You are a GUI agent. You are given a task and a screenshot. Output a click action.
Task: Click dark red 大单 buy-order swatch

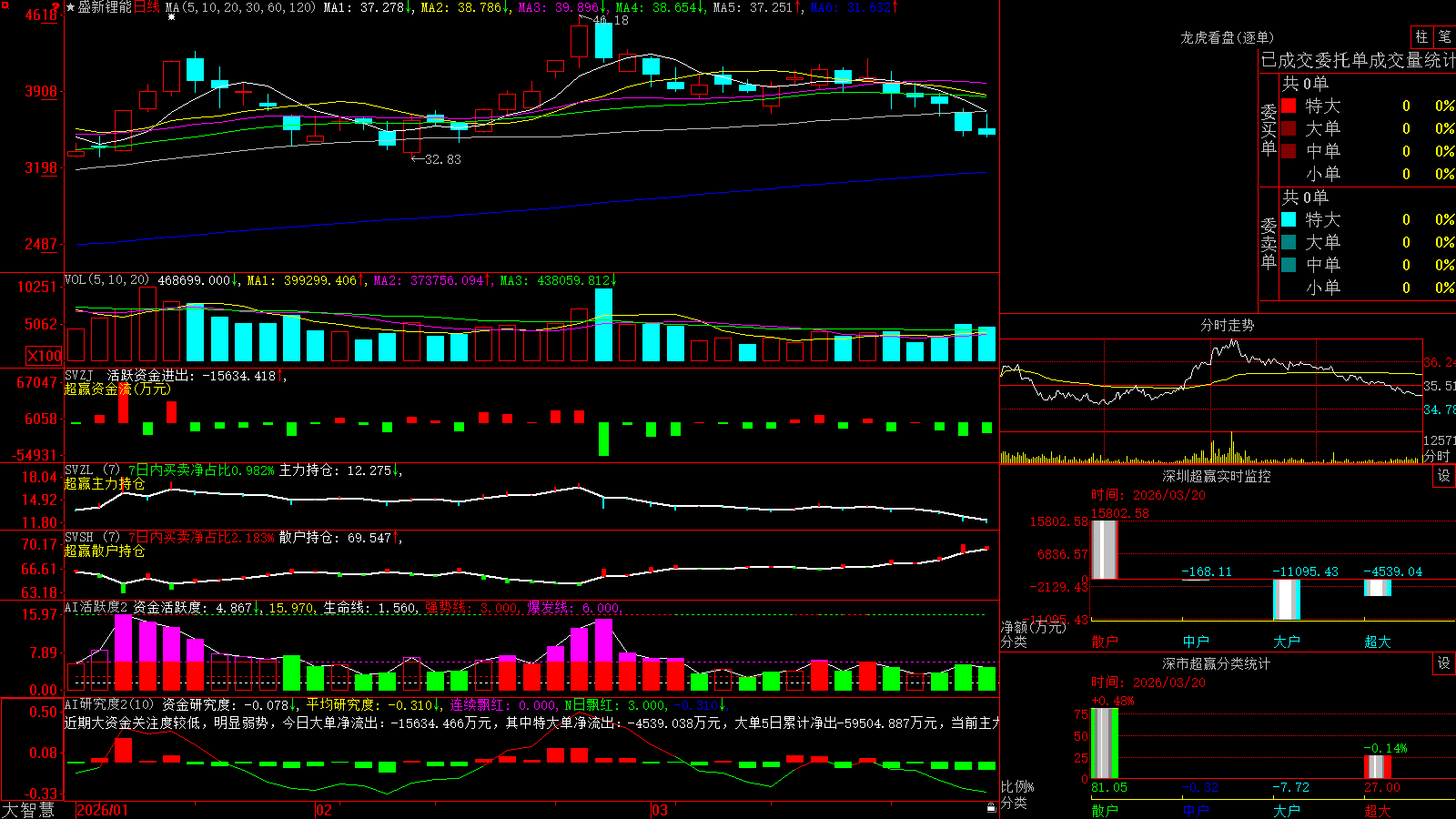[x=1289, y=128]
